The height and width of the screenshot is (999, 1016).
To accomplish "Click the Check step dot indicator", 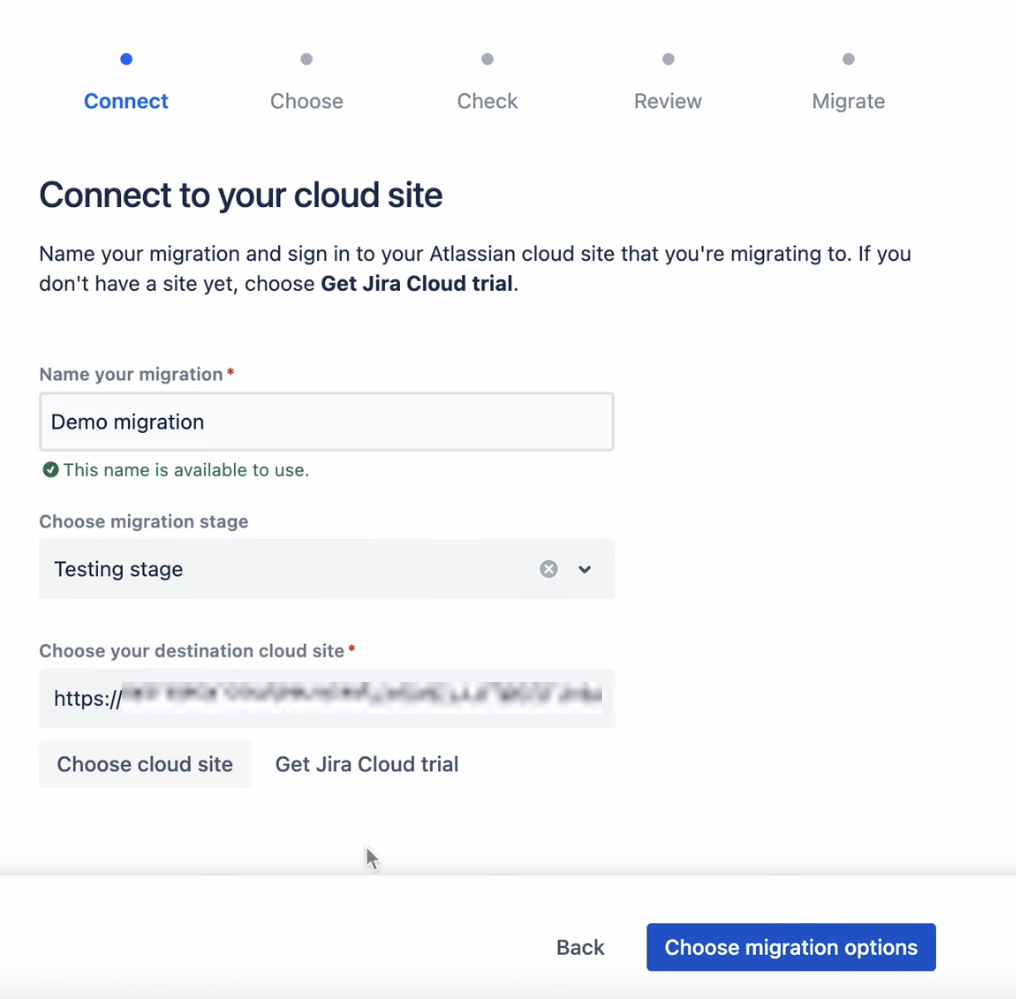I will 487,59.
